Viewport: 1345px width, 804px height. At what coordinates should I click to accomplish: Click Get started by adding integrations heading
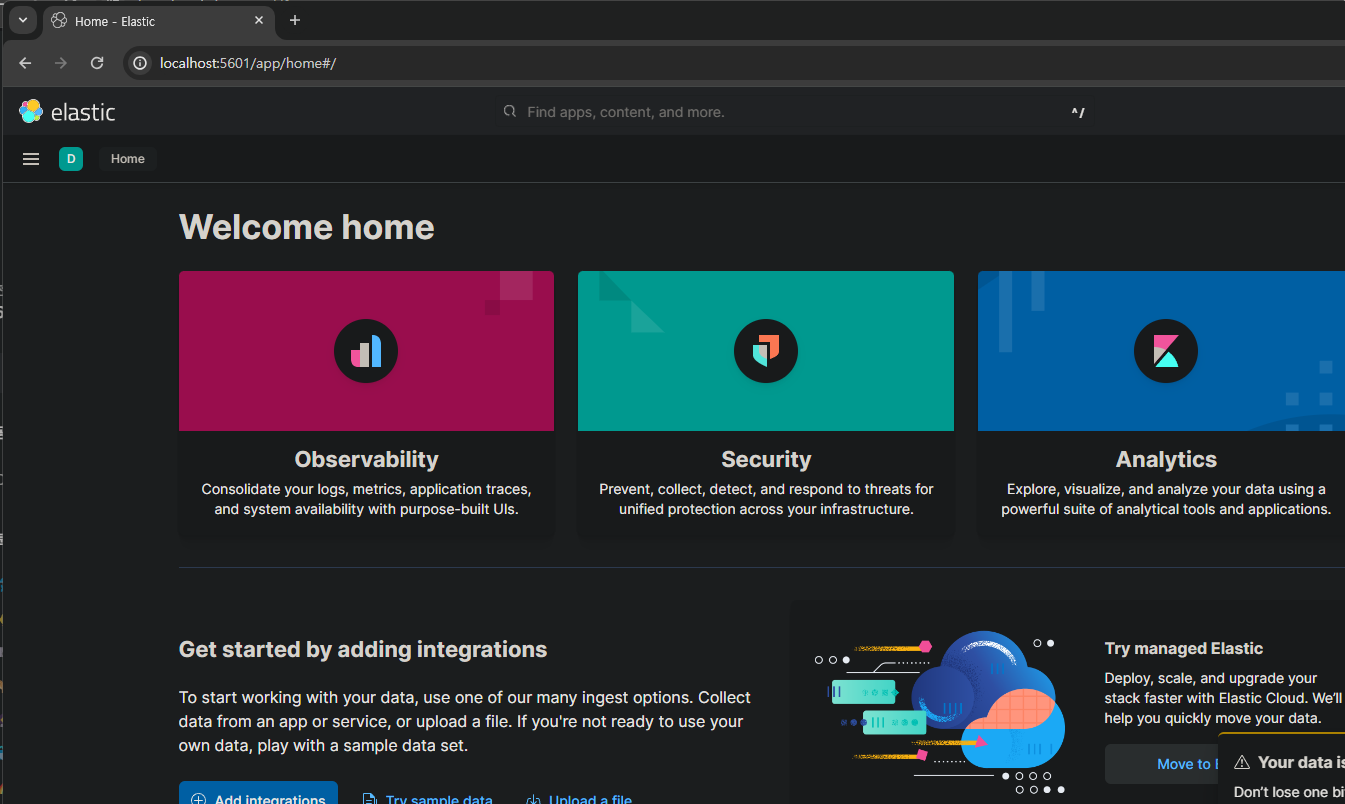363,649
